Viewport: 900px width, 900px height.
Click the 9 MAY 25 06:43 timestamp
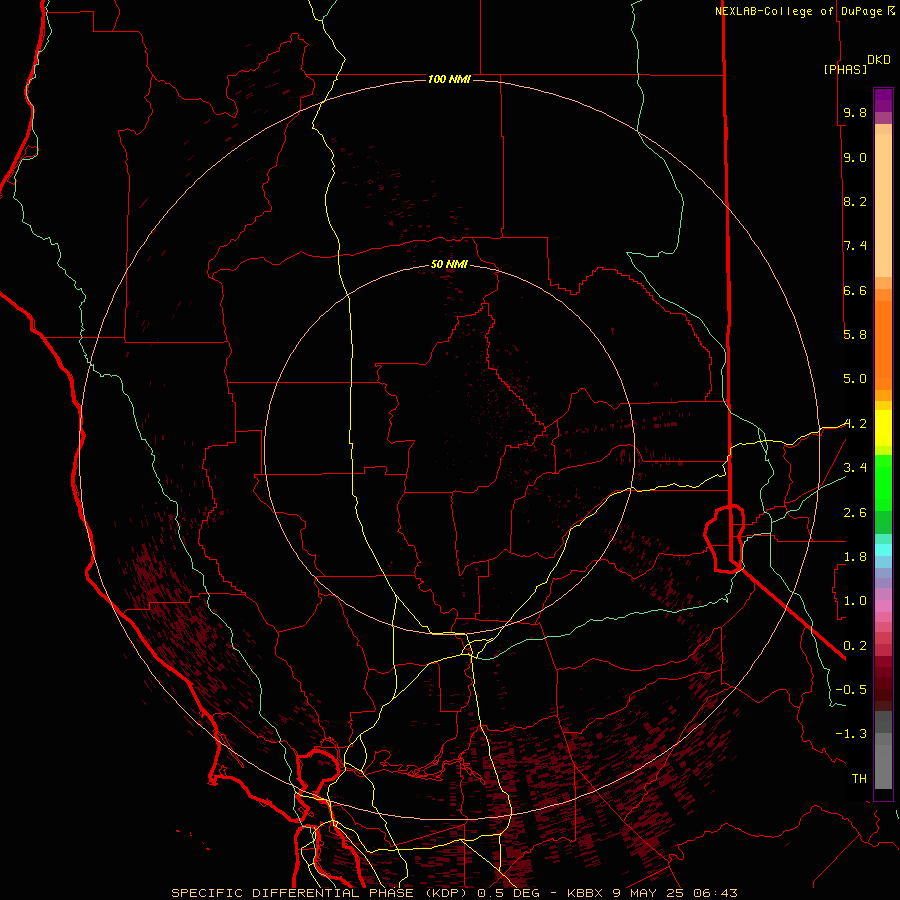point(675,893)
